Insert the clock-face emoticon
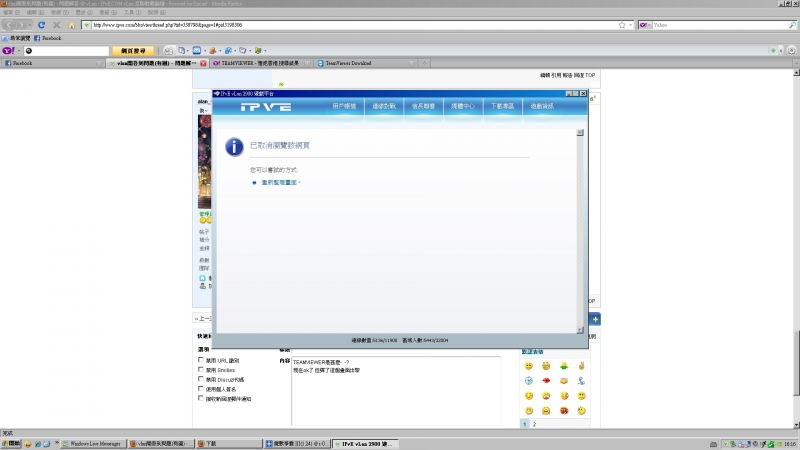The height and width of the screenshot is (450, 800). [x=529, y=381]
